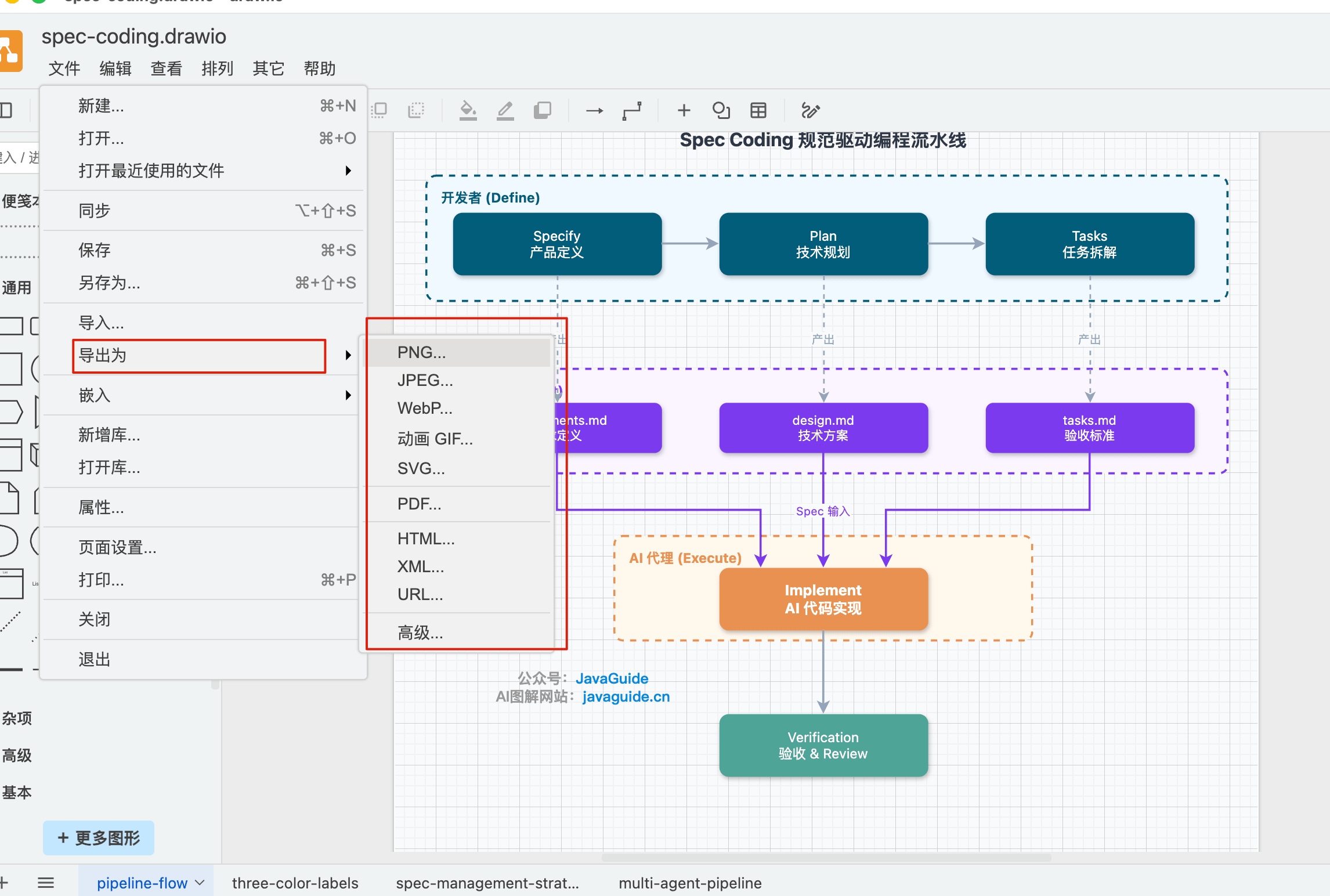Click the To Back toolbar icon
Viewport: 1330px width, 896px height.
(x=416, y=110)
